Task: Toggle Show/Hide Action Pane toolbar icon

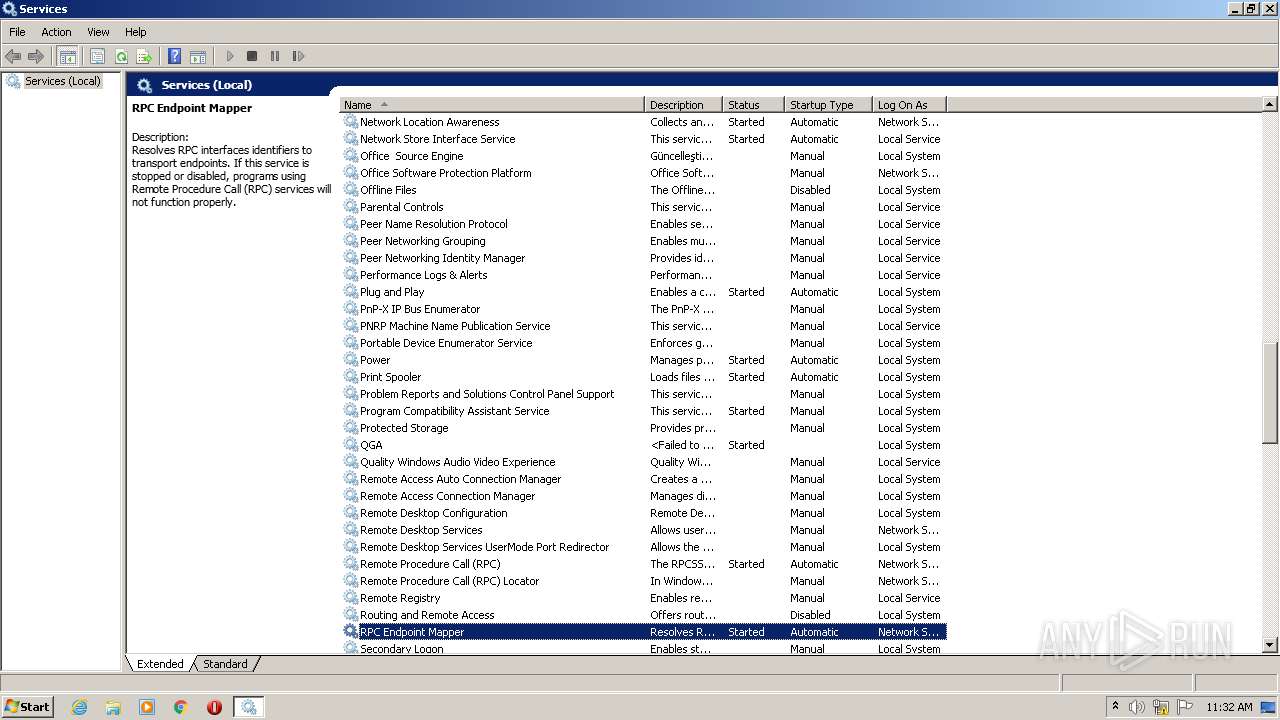Action: tap(198, 57)
